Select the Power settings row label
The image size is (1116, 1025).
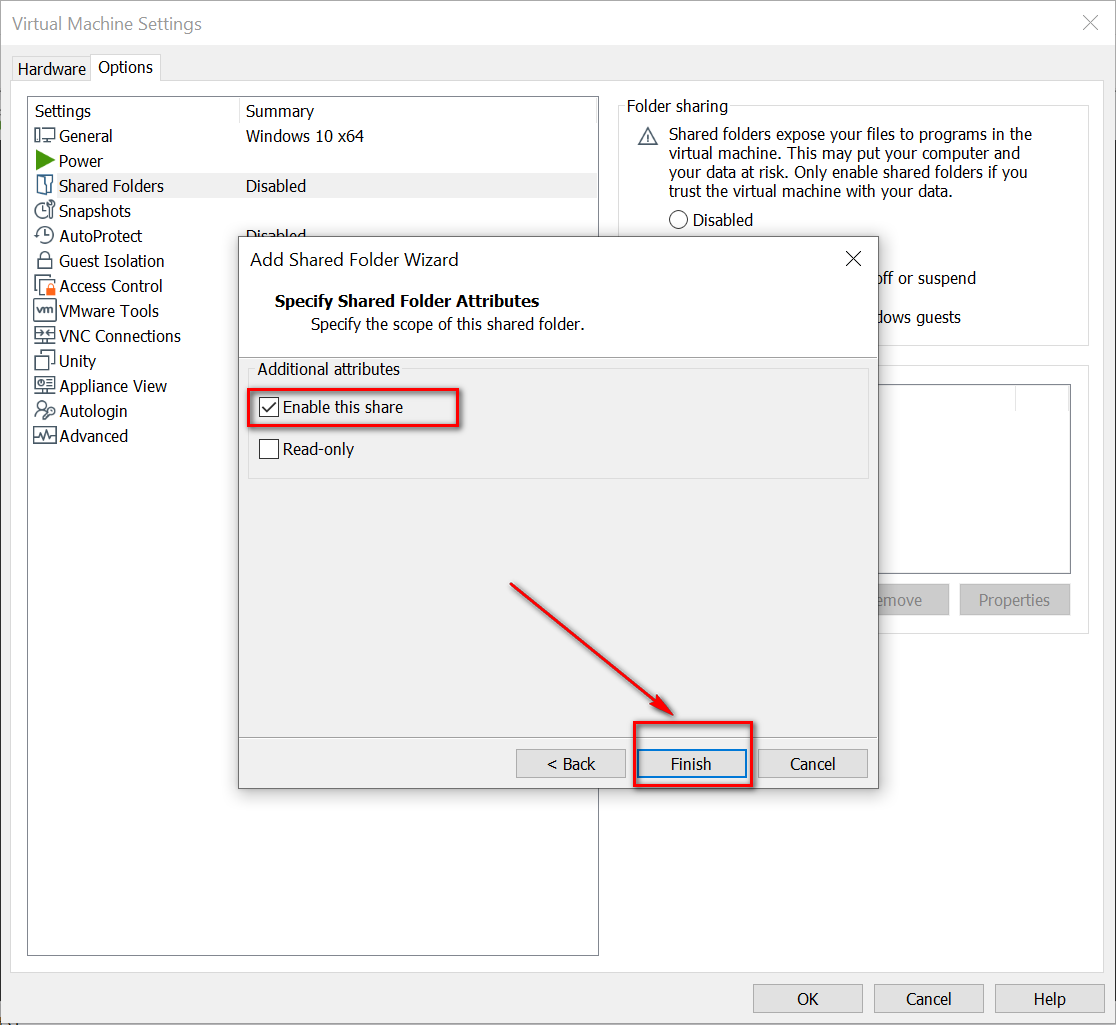point(80,161)
